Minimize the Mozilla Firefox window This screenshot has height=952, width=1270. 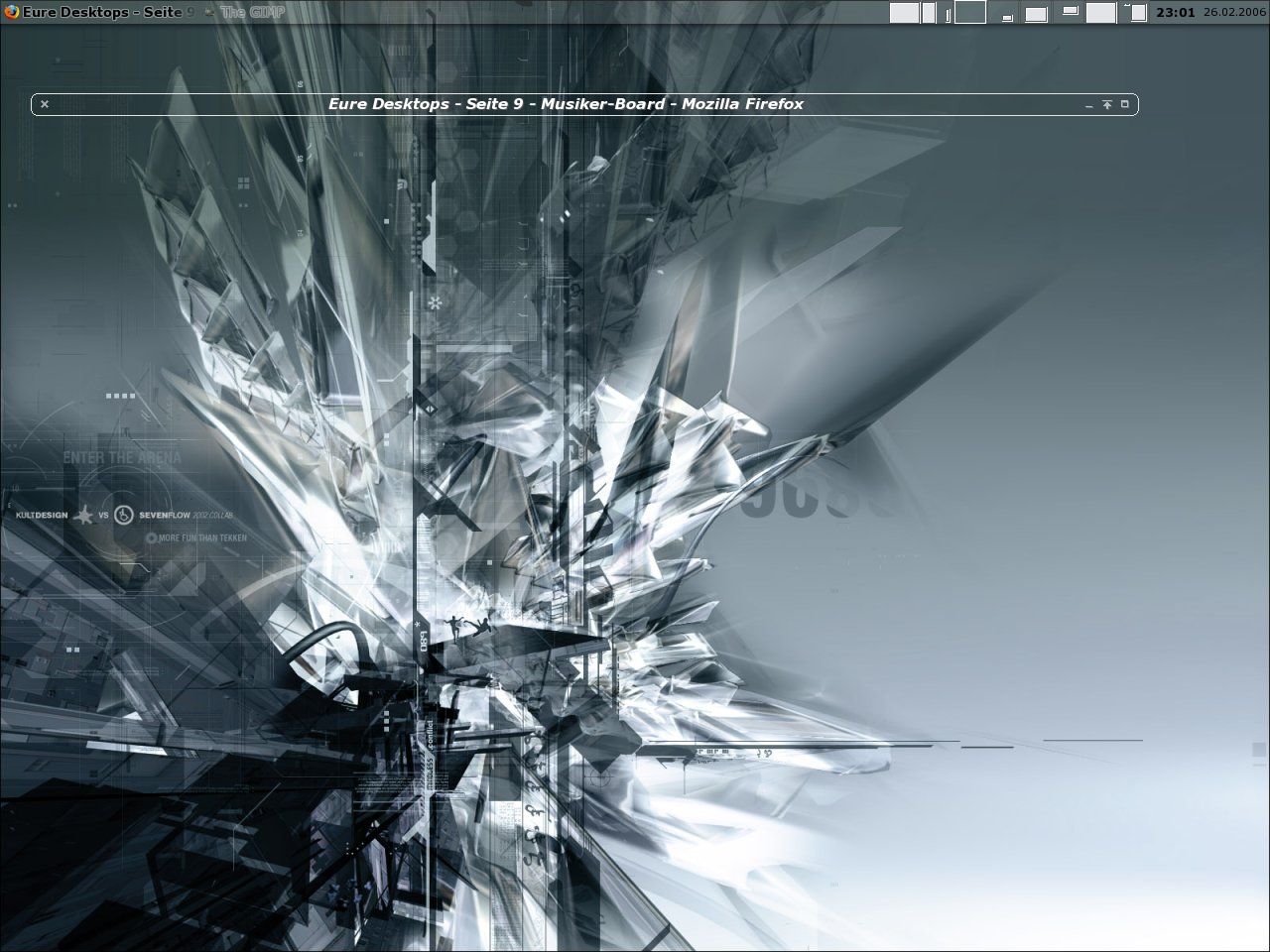pos(1089,105)
